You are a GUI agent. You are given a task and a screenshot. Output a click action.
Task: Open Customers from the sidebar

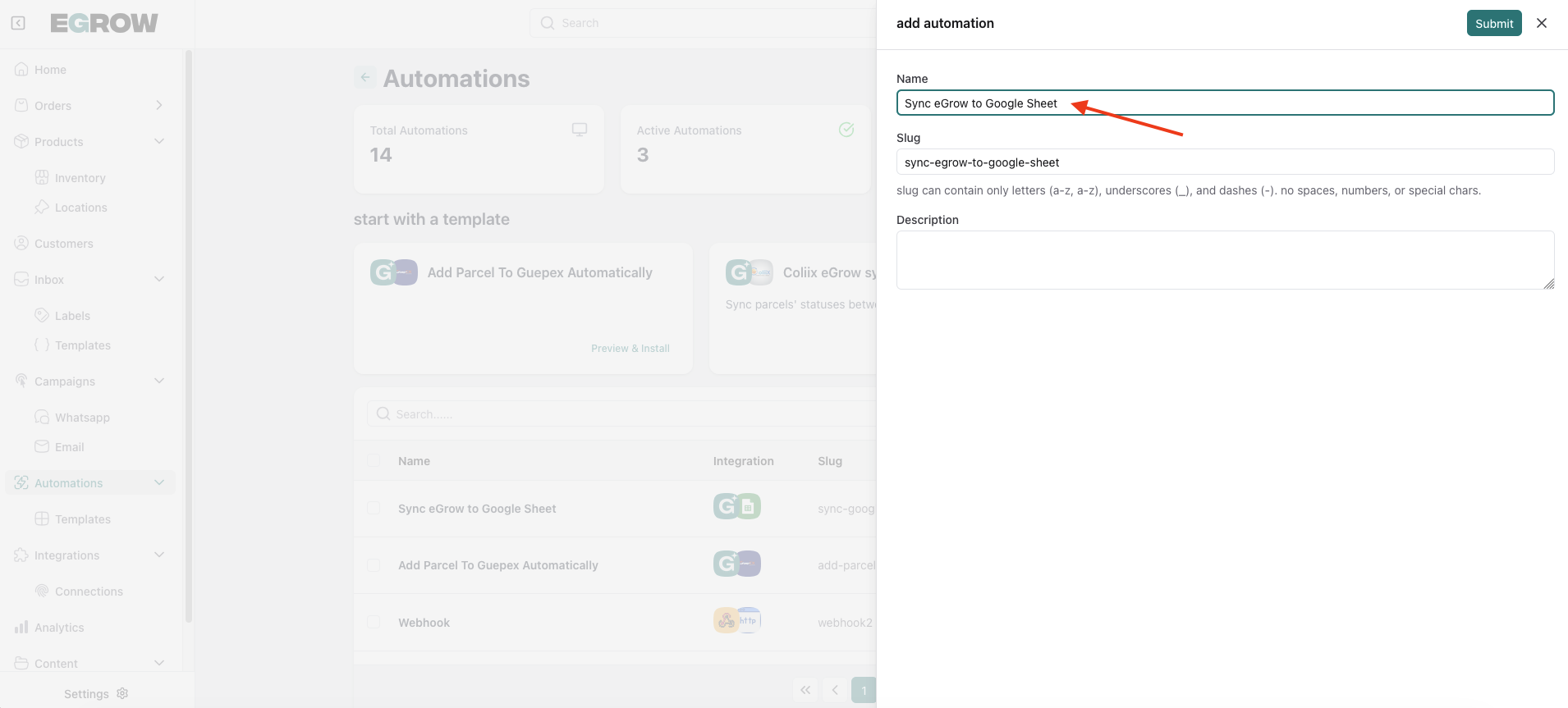(63, 244)
